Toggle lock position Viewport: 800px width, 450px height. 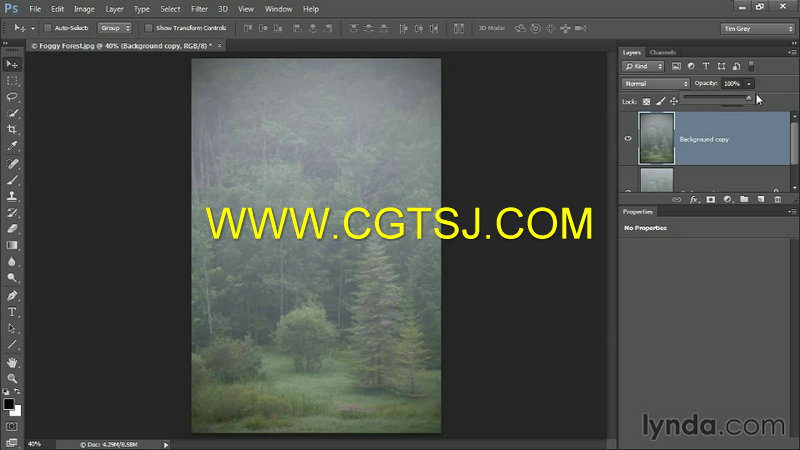pyautogui.click(x=674, y=102)
